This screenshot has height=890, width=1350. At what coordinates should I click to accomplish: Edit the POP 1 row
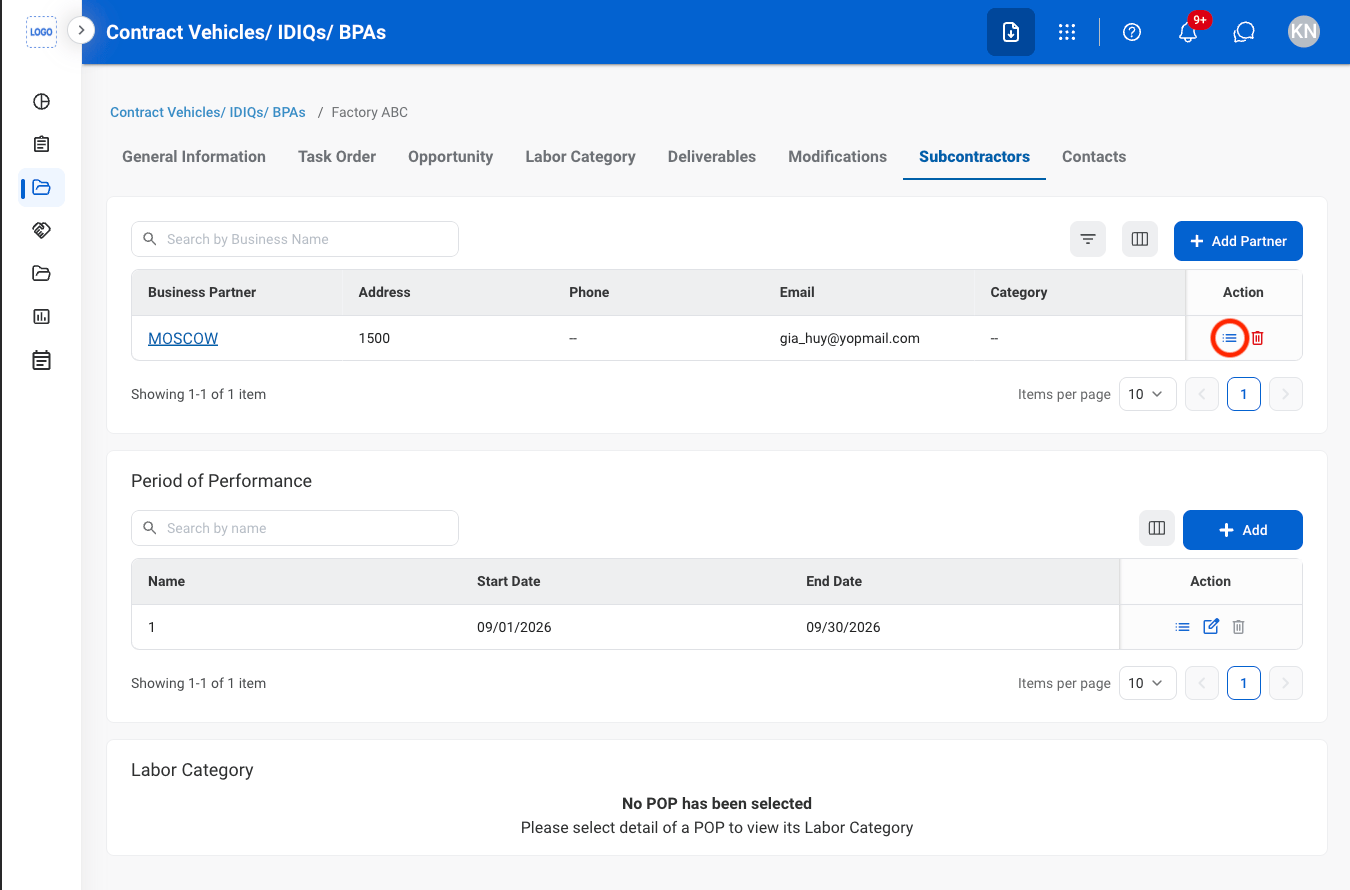click(x=1211, y=627)
